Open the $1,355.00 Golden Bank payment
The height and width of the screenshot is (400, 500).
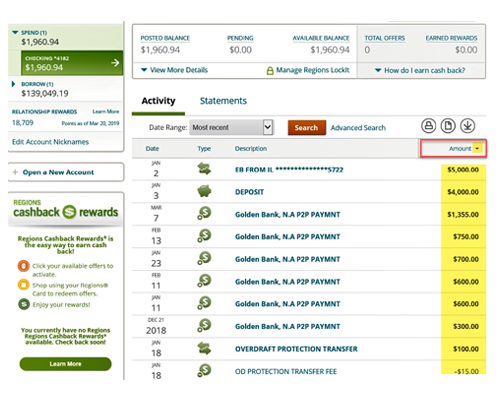pos(288,214)
